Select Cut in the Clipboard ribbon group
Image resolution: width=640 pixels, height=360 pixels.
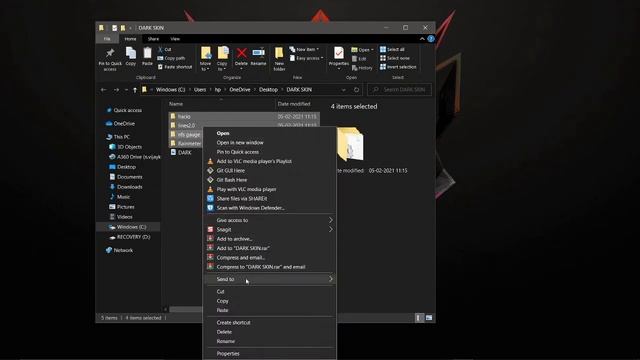coord(164,49)
